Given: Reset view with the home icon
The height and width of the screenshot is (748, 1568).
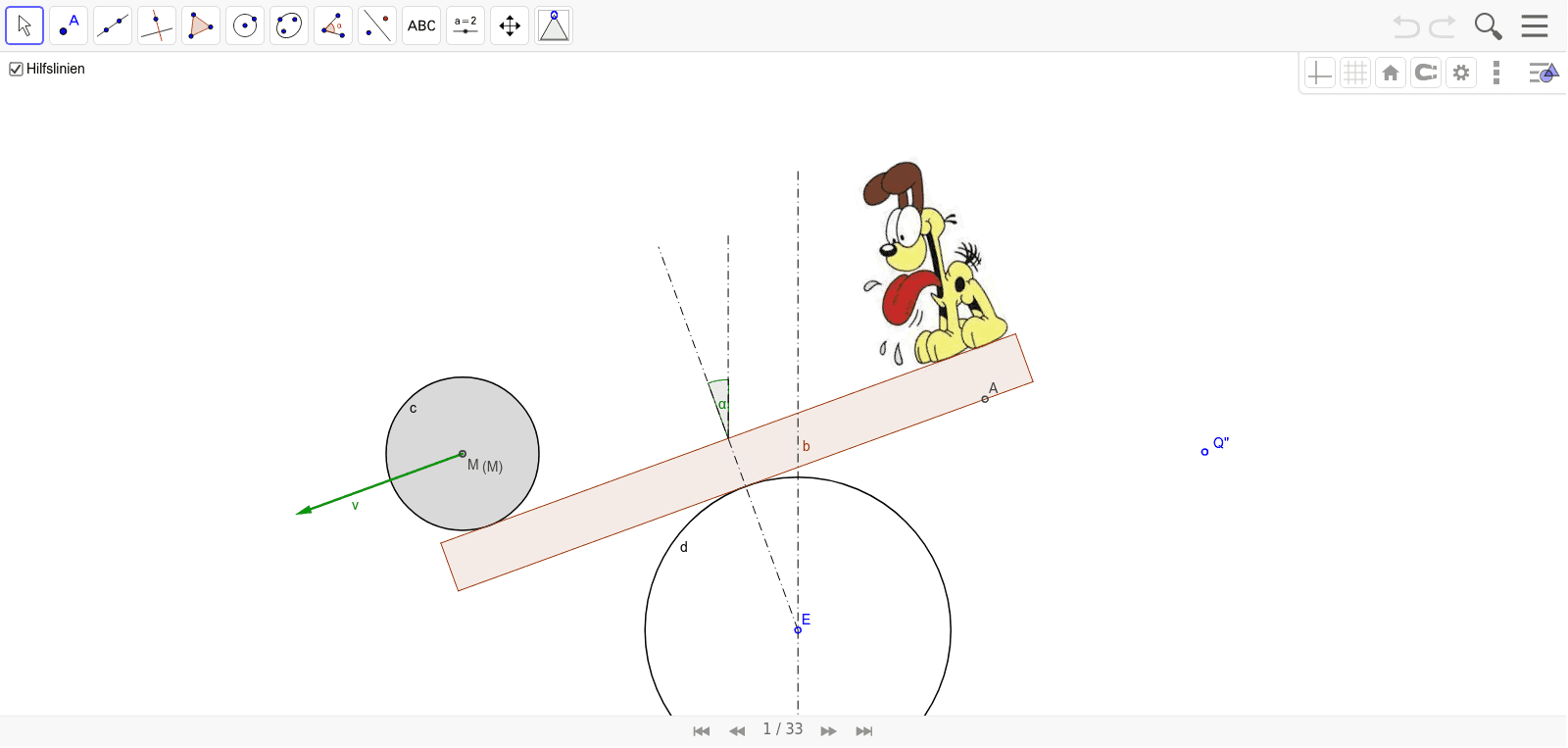Looking at the screenshot, I should tap(1391, 73).
